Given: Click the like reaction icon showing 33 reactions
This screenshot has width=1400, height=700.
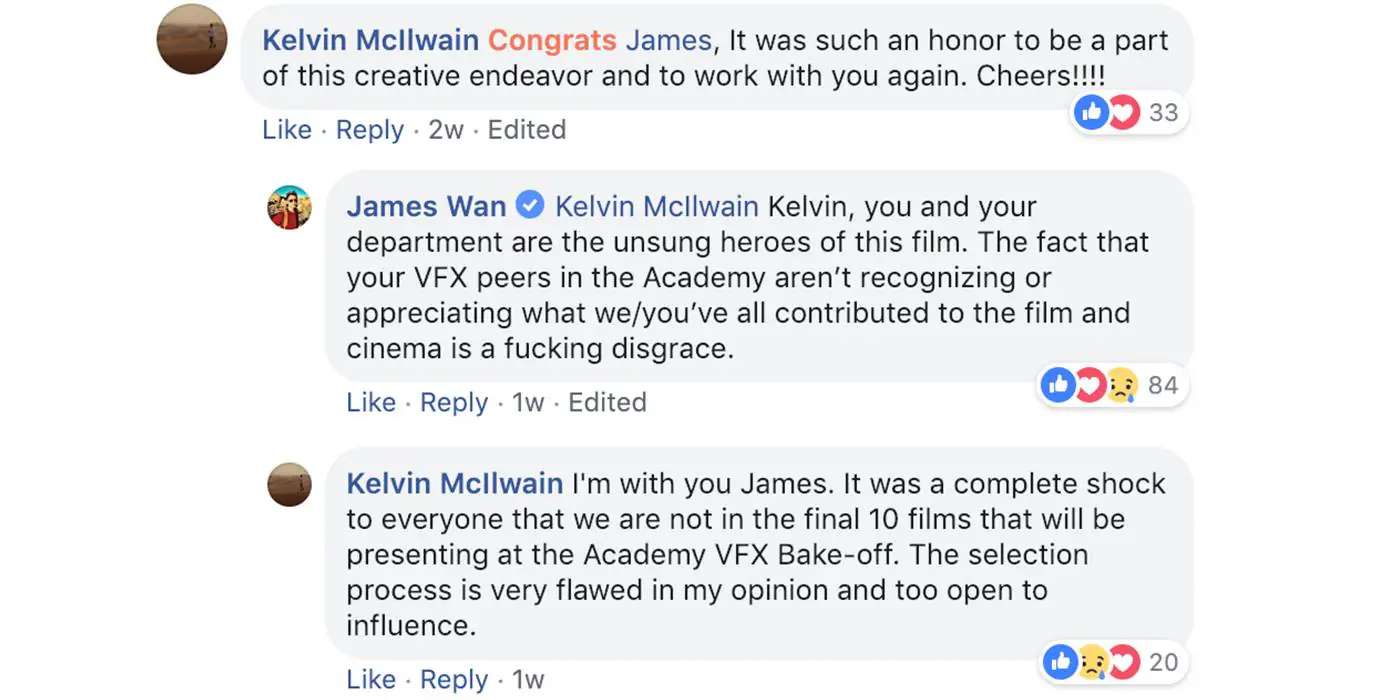Looking at the screenshot, I should 1091,113.
